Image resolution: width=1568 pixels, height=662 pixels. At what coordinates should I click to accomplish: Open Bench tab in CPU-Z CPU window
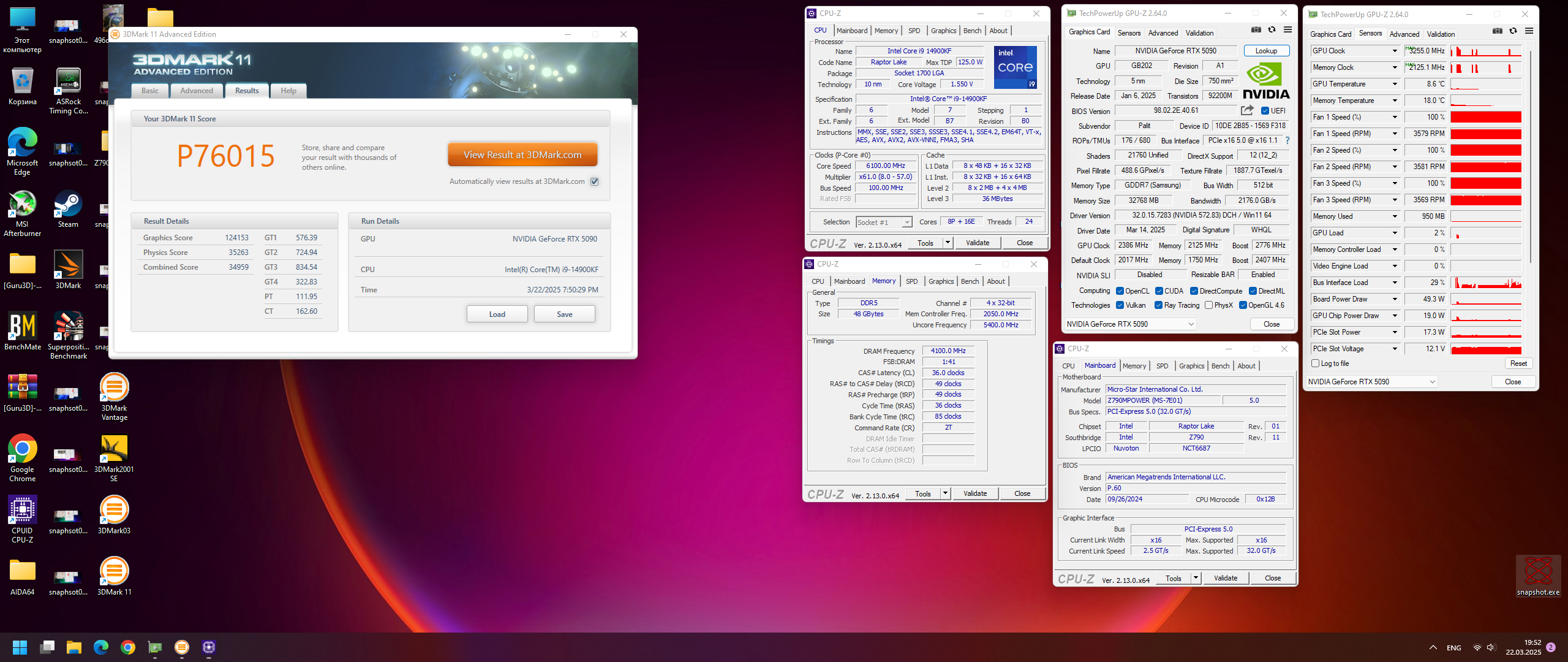972,31
